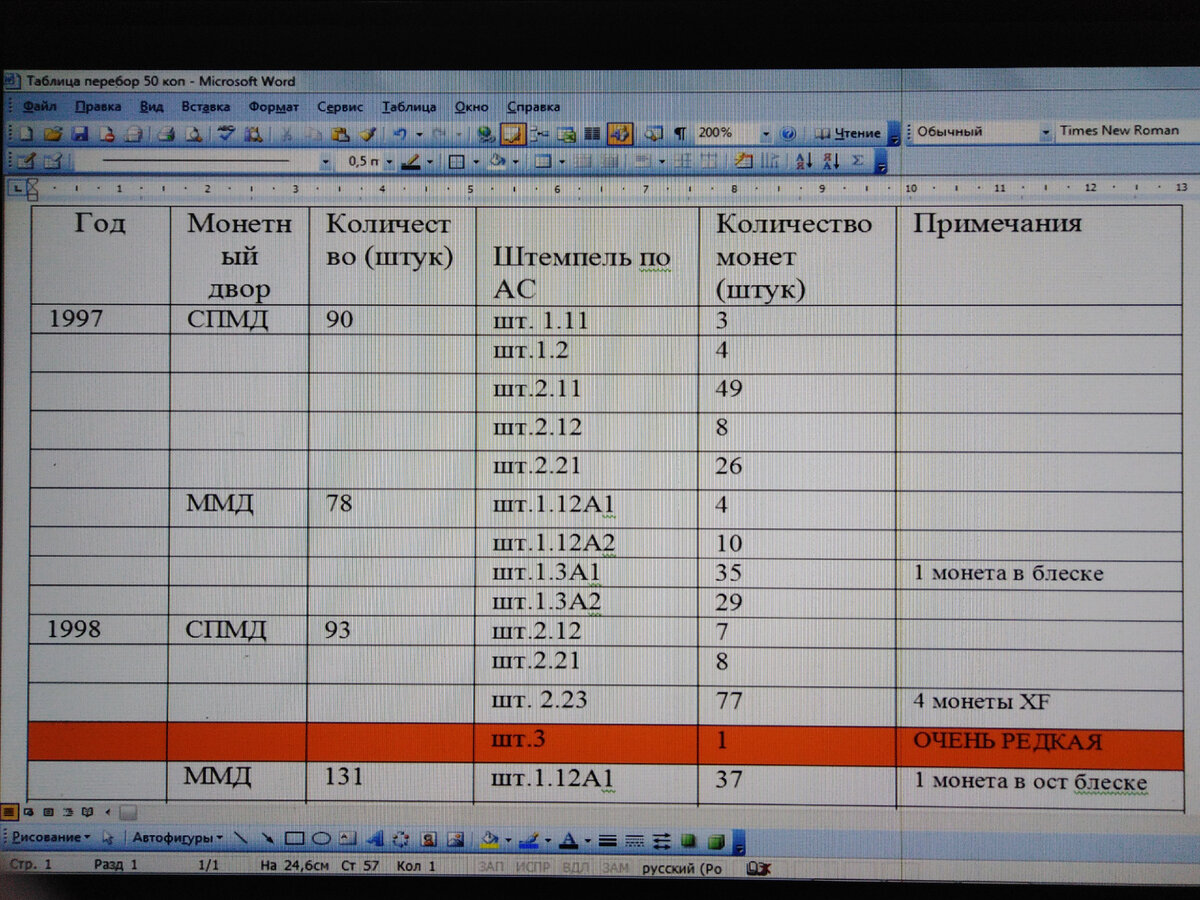Screen dimensions: 1200x900
Task: Click the AutoSum sigma icon
Action: click(857, 161)
